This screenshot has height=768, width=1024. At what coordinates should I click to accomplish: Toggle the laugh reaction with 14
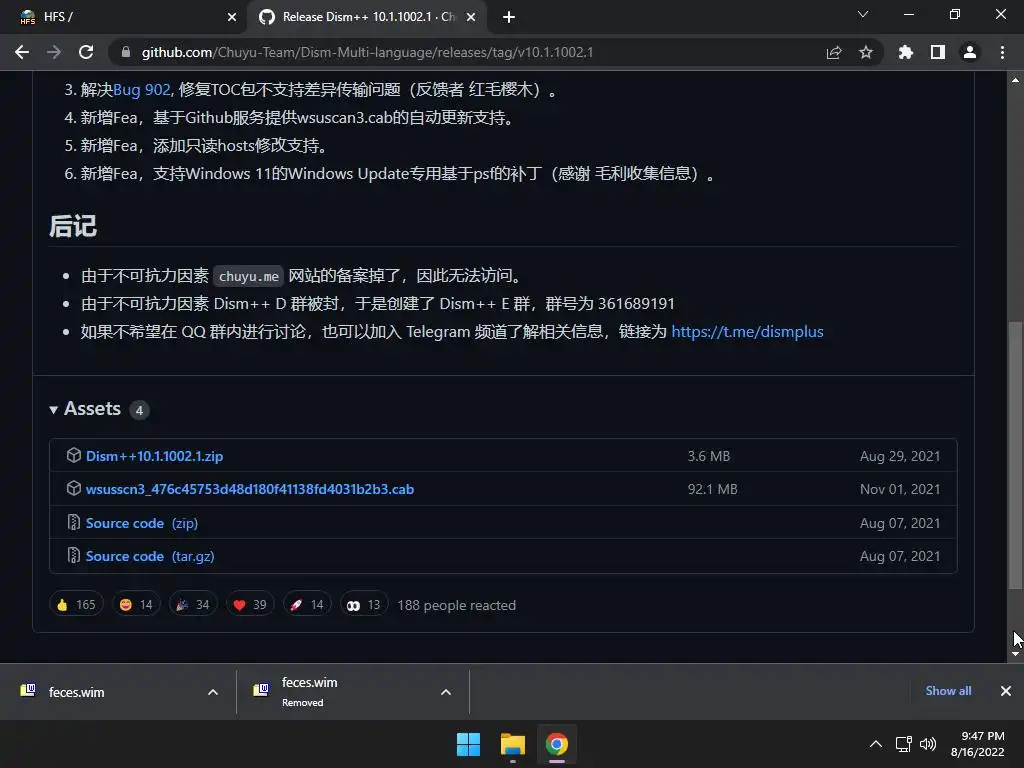click(136, 605)
